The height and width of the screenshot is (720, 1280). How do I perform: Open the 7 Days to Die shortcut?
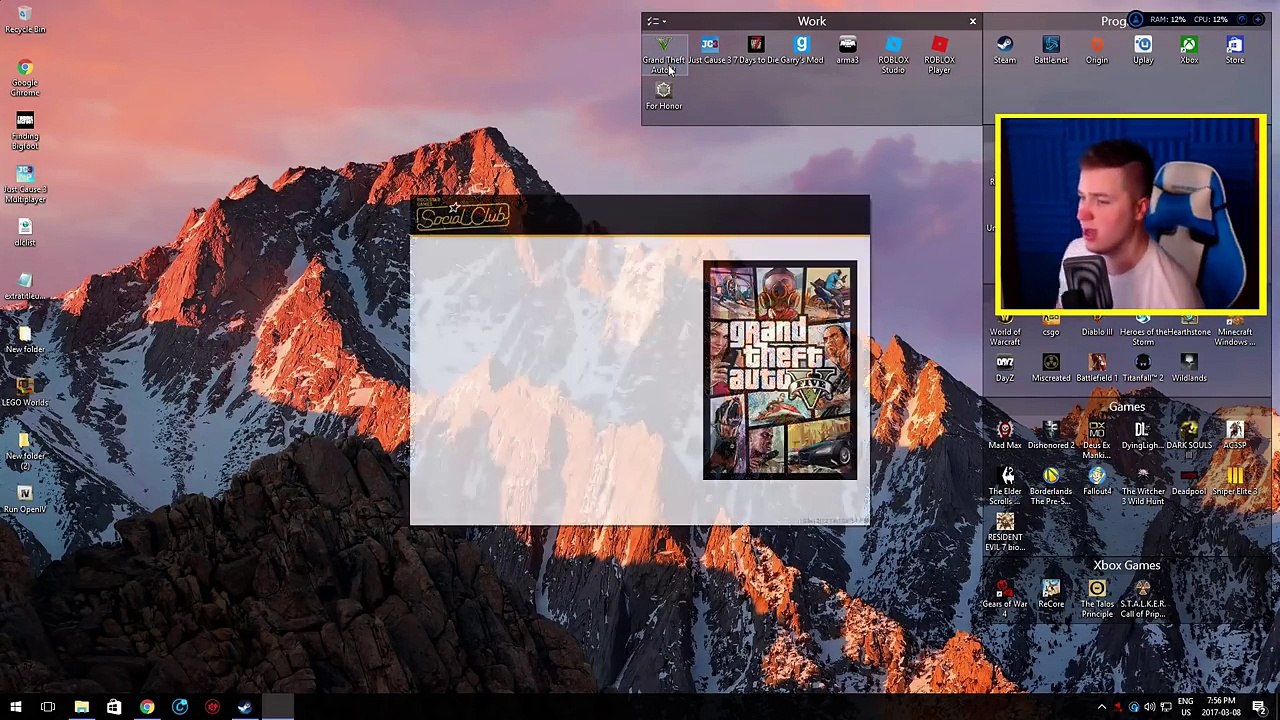755,50
